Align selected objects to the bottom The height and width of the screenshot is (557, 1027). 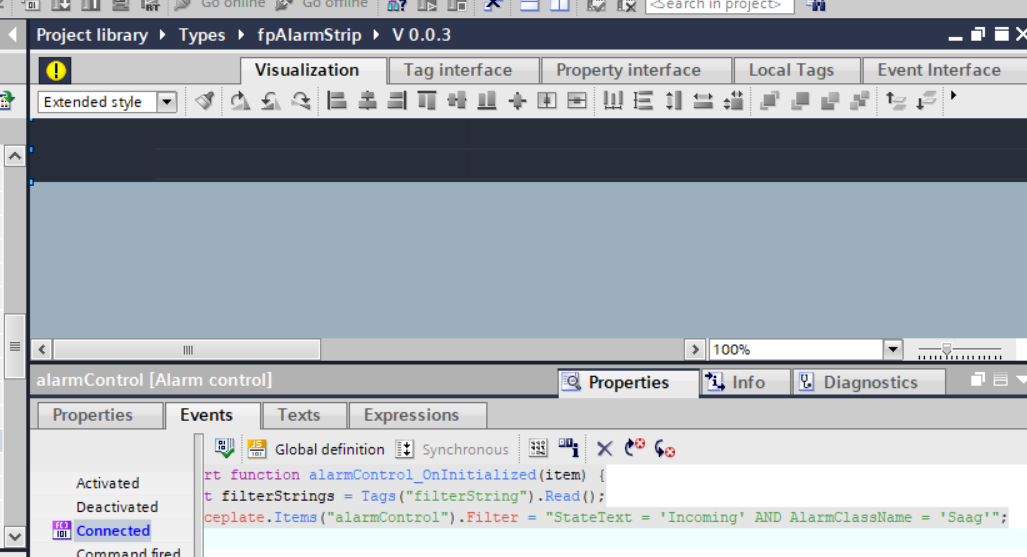(487, 101)
